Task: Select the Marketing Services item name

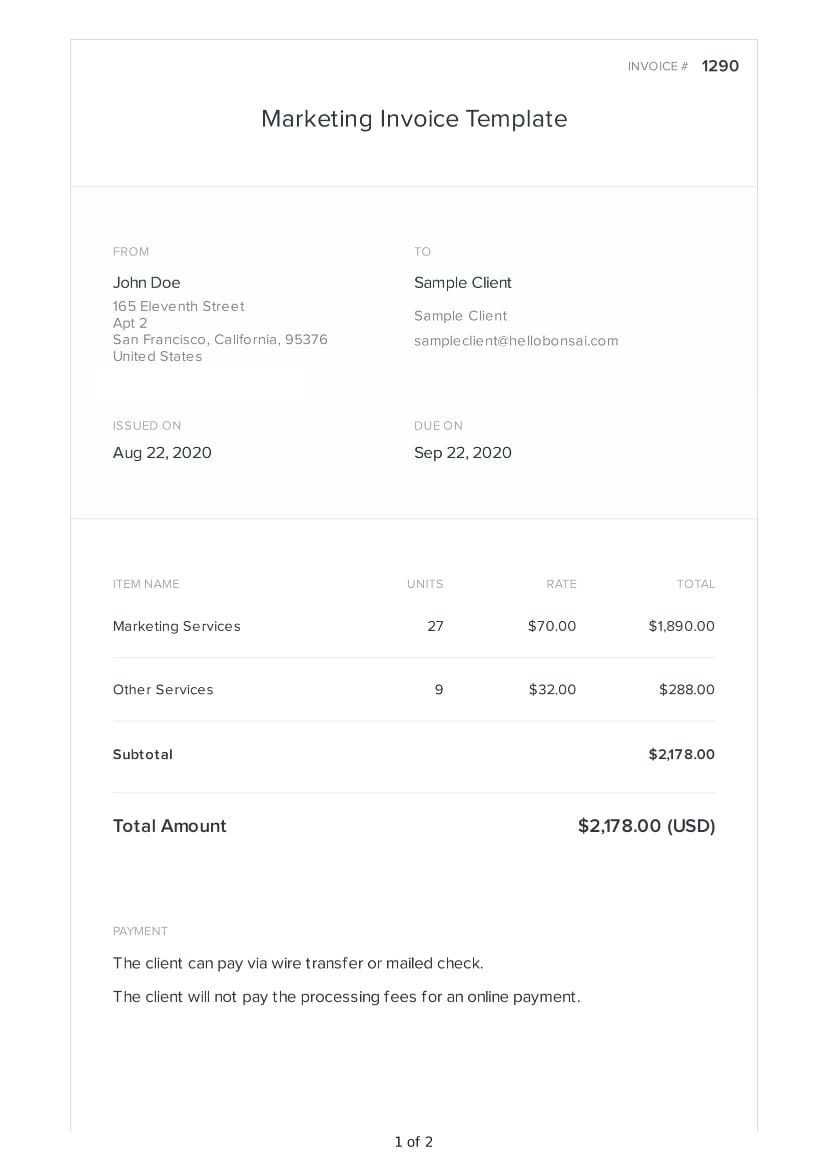Action: coord(177,626)
